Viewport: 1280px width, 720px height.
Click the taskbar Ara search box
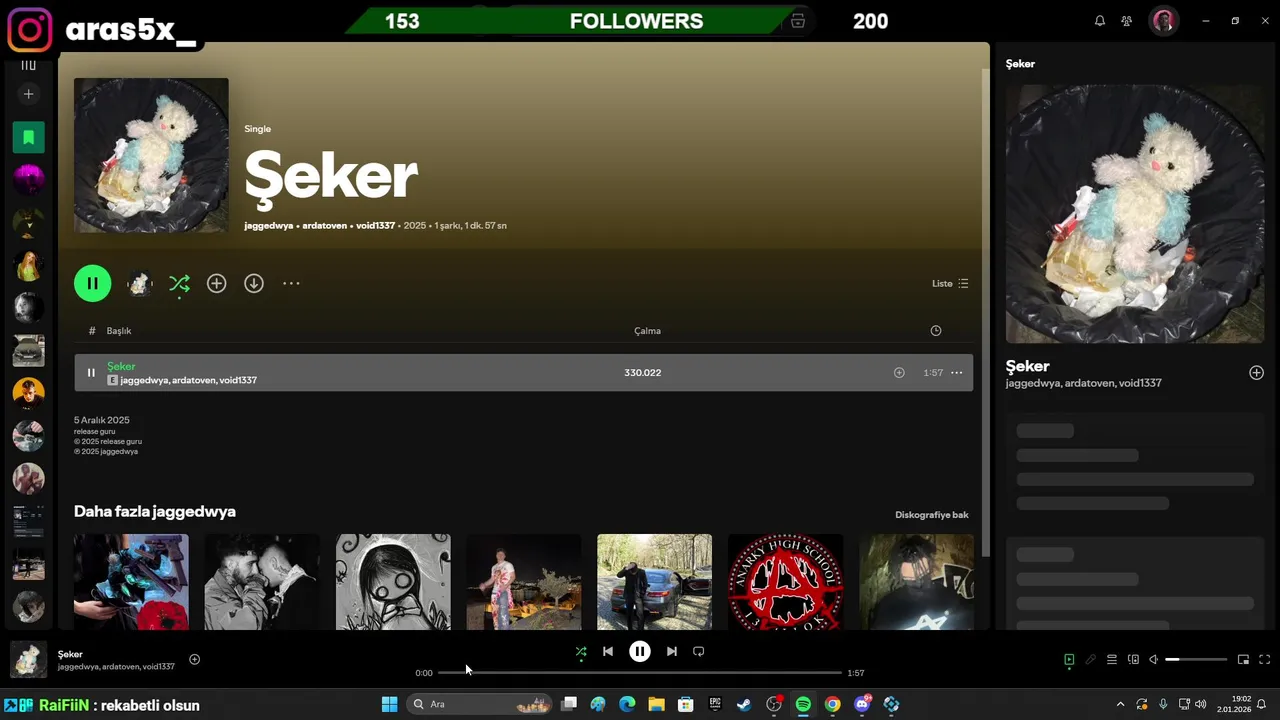480,704
